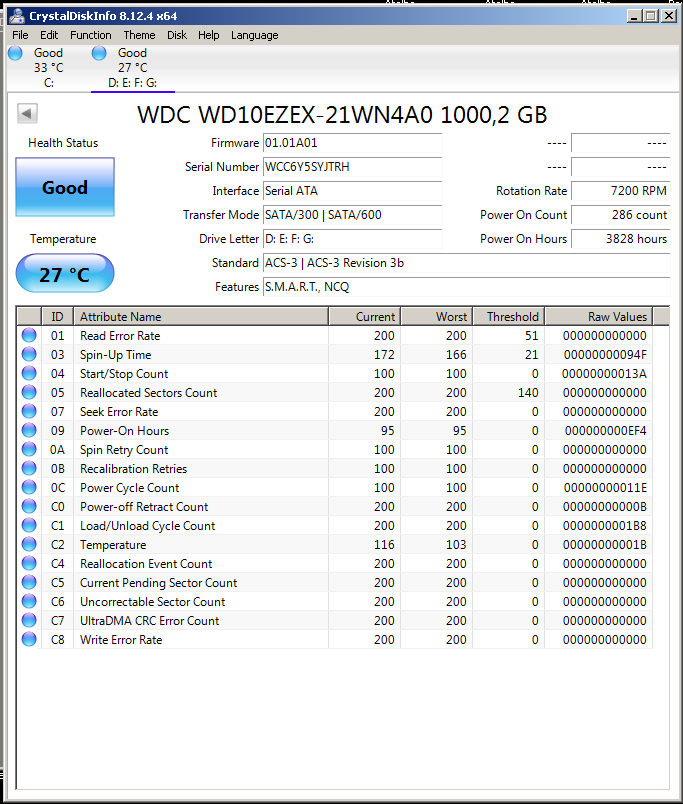Image resolution: width=683 pixels, height=804 pixels.
Task: Click the Features field S.M.A.R.T., NCQ
Action: pyautogui.click(x=467, y=287)
